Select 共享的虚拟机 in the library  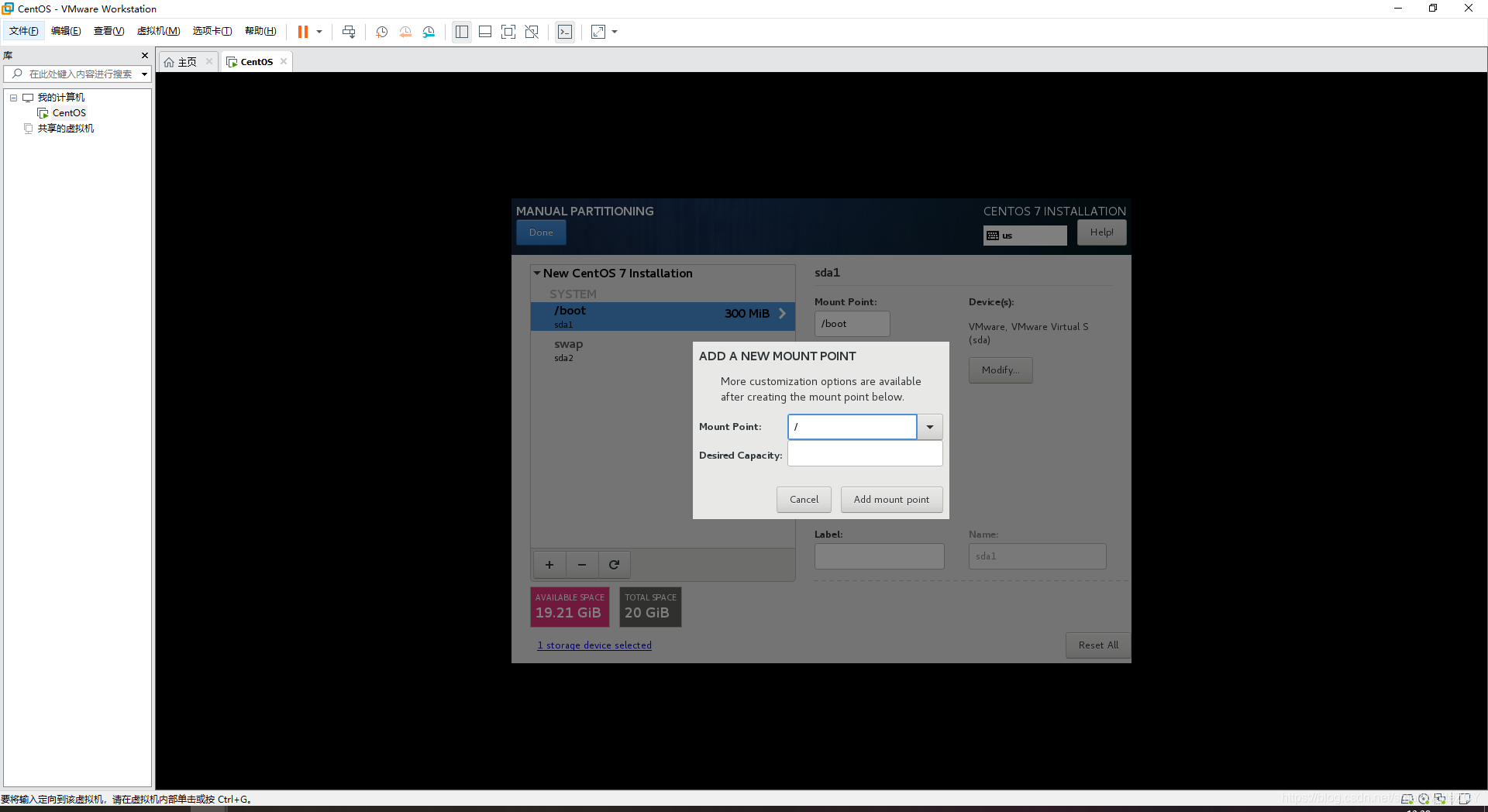point(65,129)
